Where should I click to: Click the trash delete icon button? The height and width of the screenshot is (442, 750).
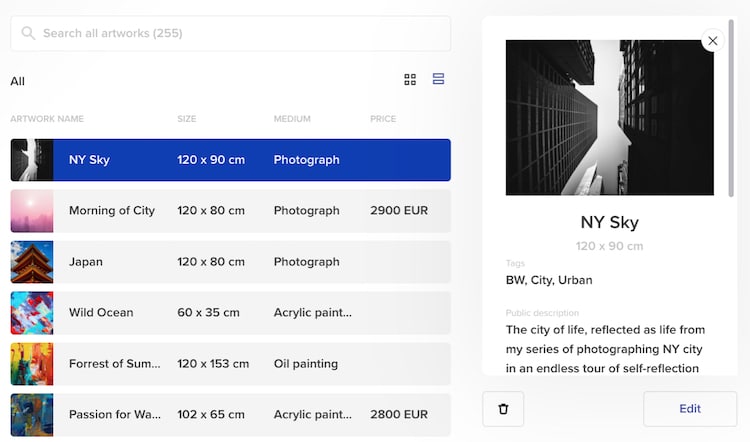(503, 409)
